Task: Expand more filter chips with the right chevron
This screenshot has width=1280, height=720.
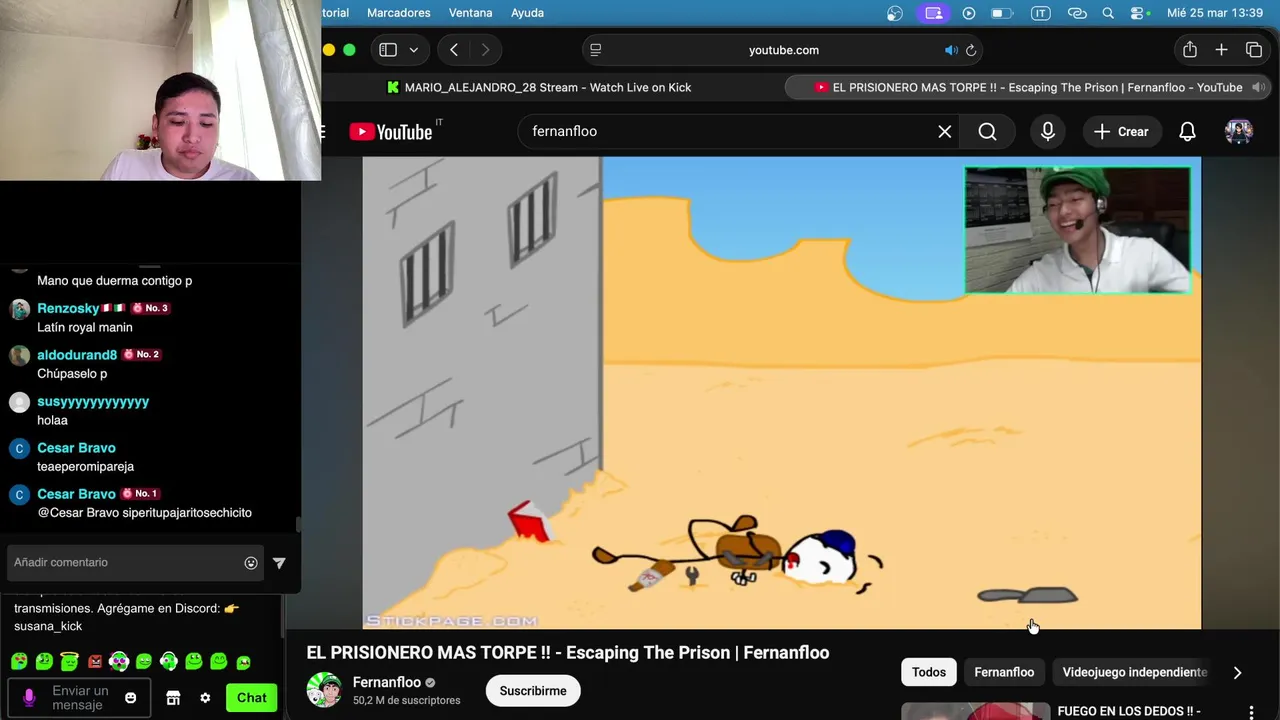Action: pyautogui.click(x=1237, y=672)
